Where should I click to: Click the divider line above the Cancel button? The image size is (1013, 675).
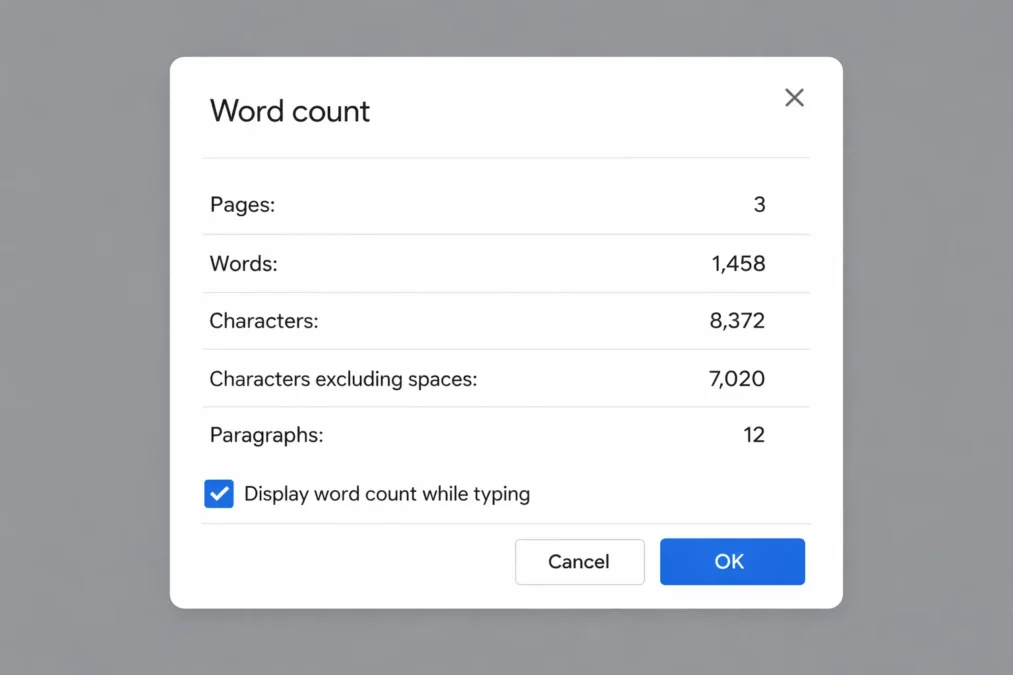pos(505,523)
